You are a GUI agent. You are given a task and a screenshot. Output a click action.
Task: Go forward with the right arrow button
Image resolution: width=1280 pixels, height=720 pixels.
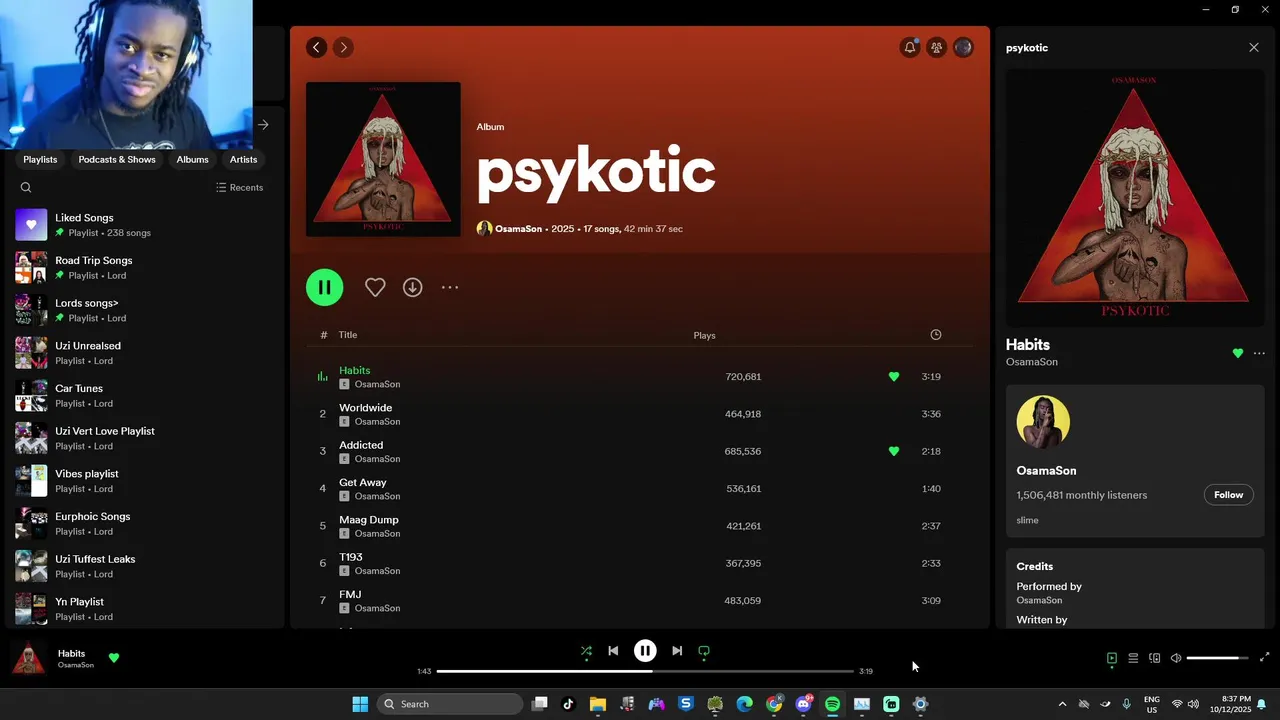(x=343, y=47)
